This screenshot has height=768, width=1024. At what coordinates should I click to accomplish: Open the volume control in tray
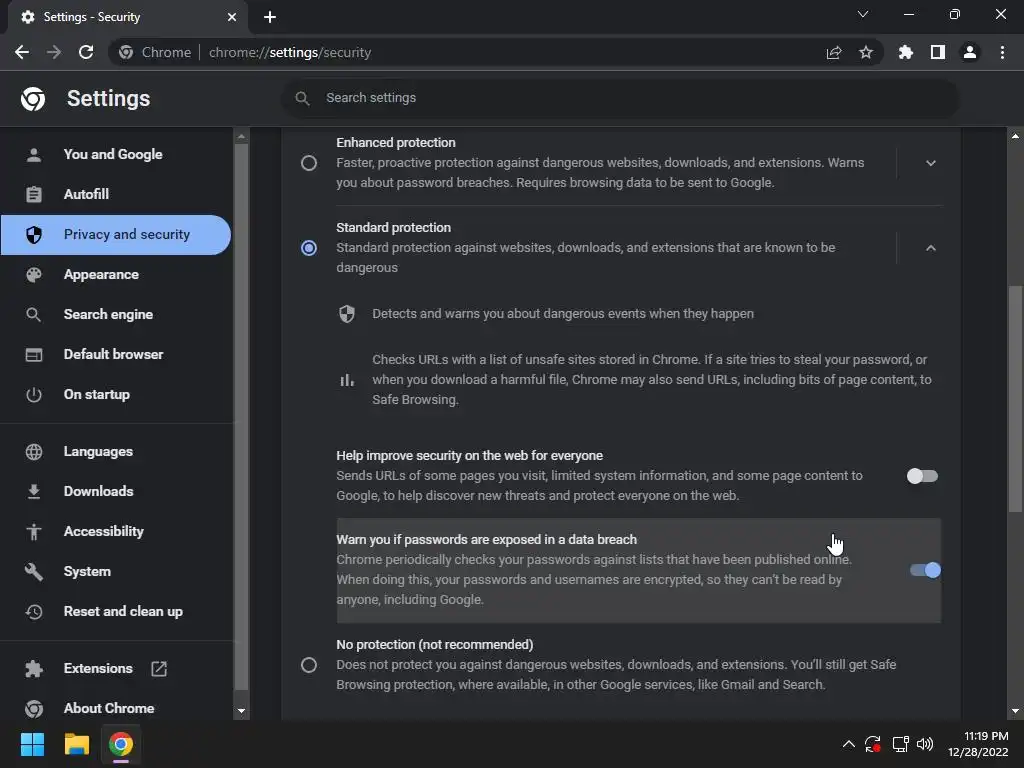click(x=925, y=744)
